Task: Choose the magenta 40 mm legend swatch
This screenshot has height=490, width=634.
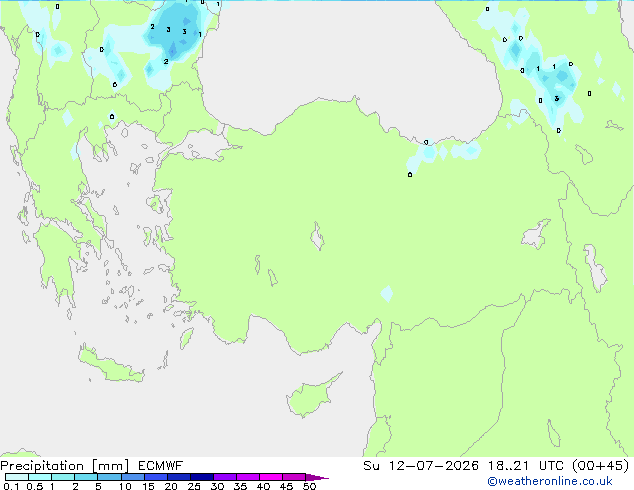Action: tap(271, 477)
